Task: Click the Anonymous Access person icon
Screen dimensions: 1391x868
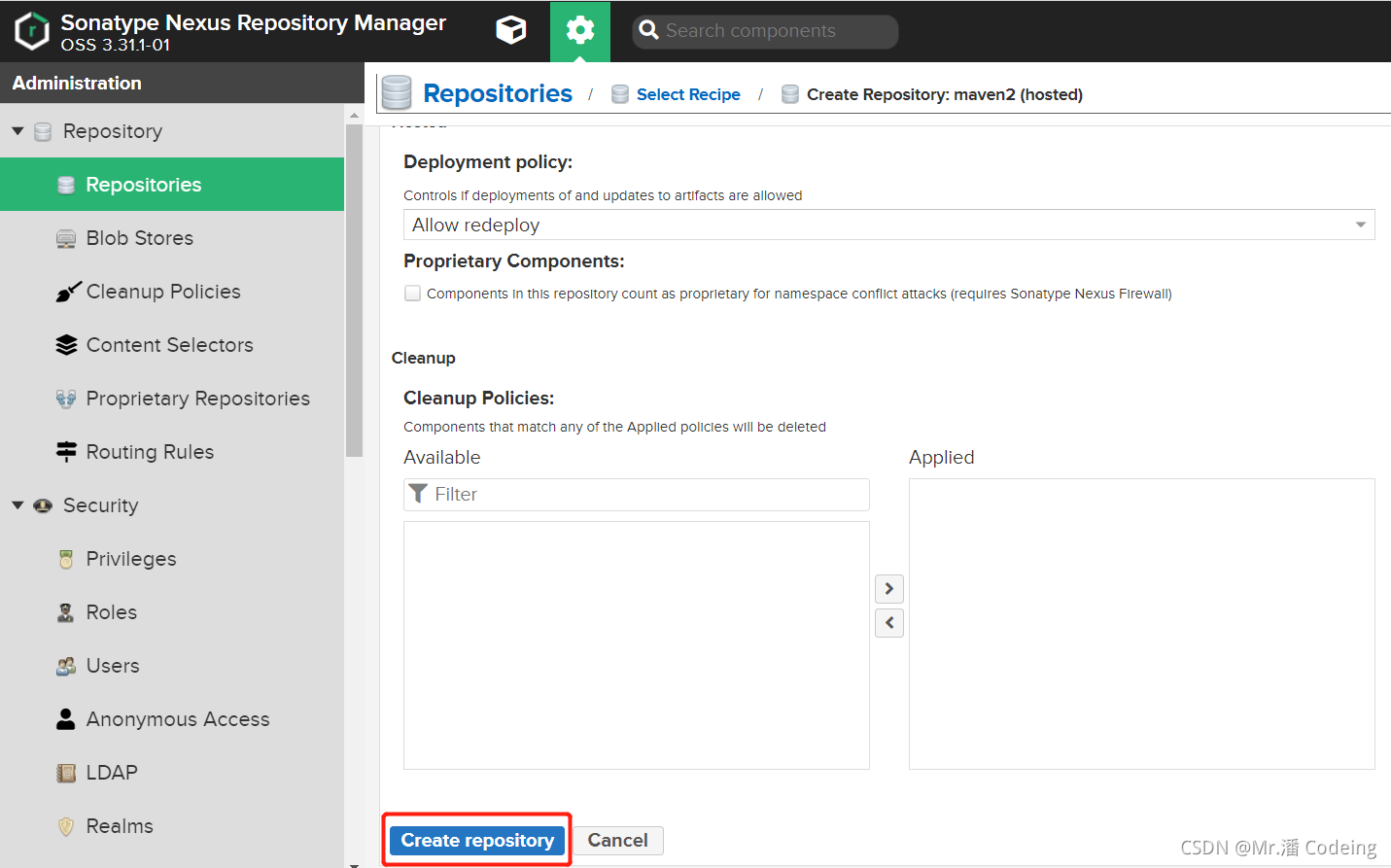Action: [66, 719]
